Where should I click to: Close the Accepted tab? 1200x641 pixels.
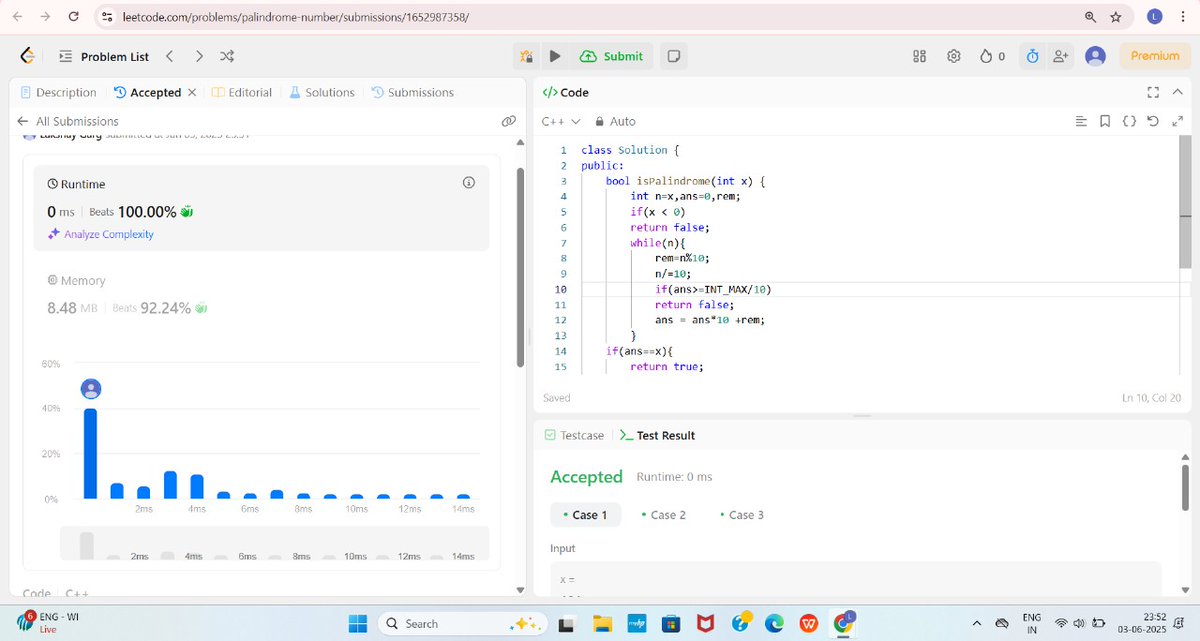(191, 92)
